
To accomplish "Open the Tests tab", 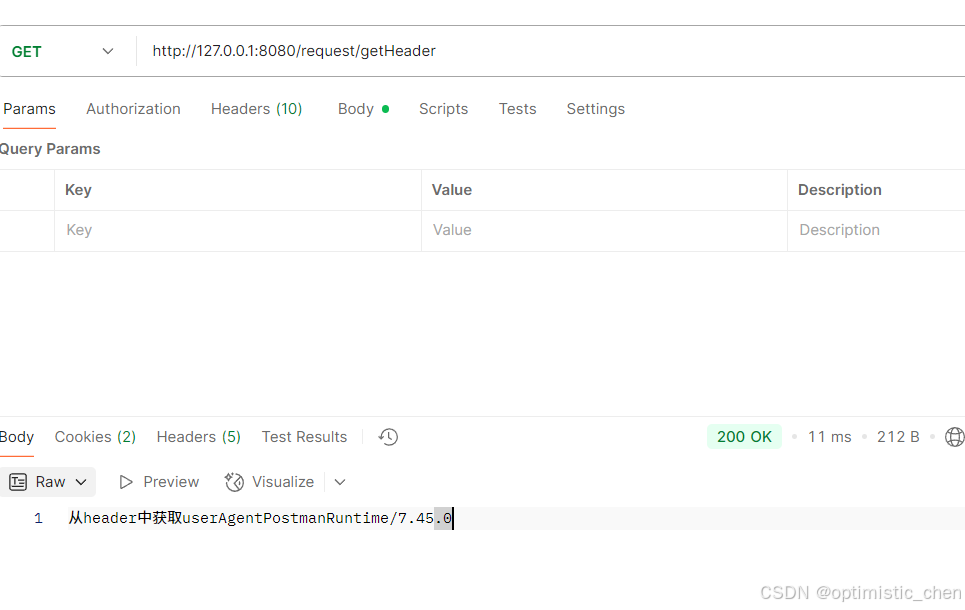I will click(518, 109).
